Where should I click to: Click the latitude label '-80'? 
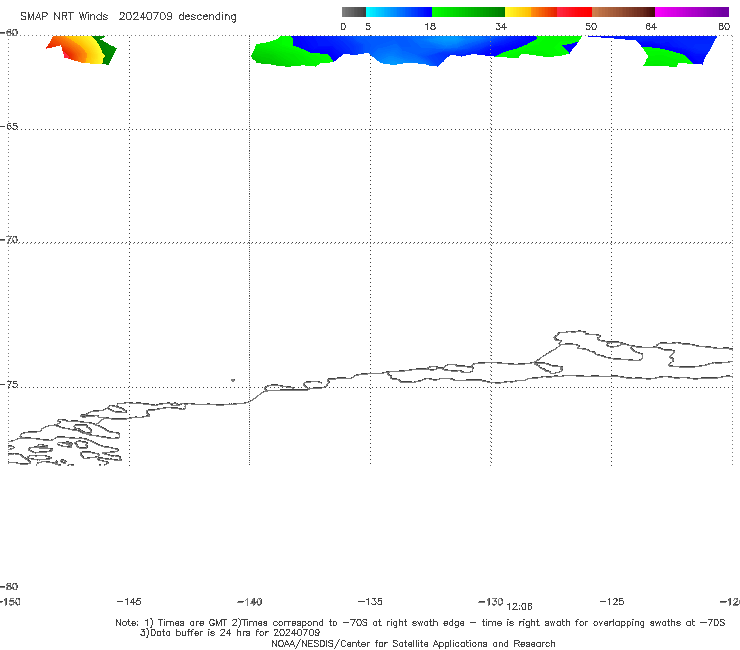click(x=9, y=587)
